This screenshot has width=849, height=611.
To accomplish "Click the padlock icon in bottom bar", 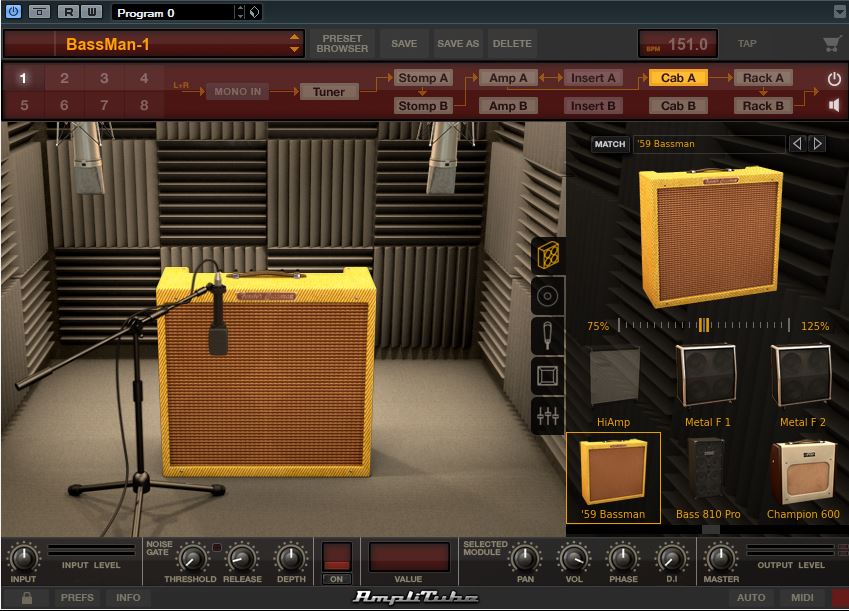I will (27, 598).
